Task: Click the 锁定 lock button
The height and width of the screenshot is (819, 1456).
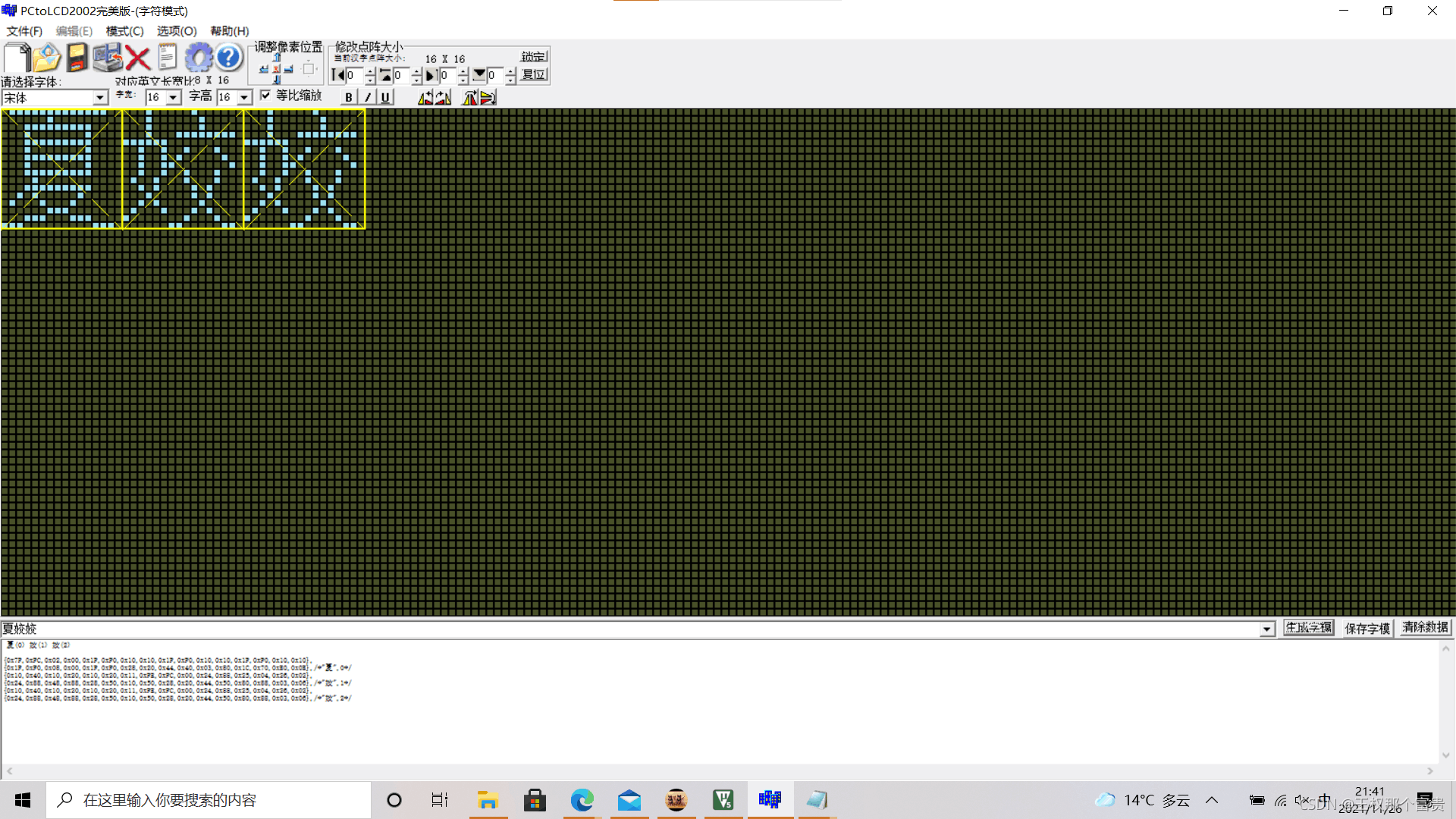Action: pyautogui.click(x=534, y=57)
